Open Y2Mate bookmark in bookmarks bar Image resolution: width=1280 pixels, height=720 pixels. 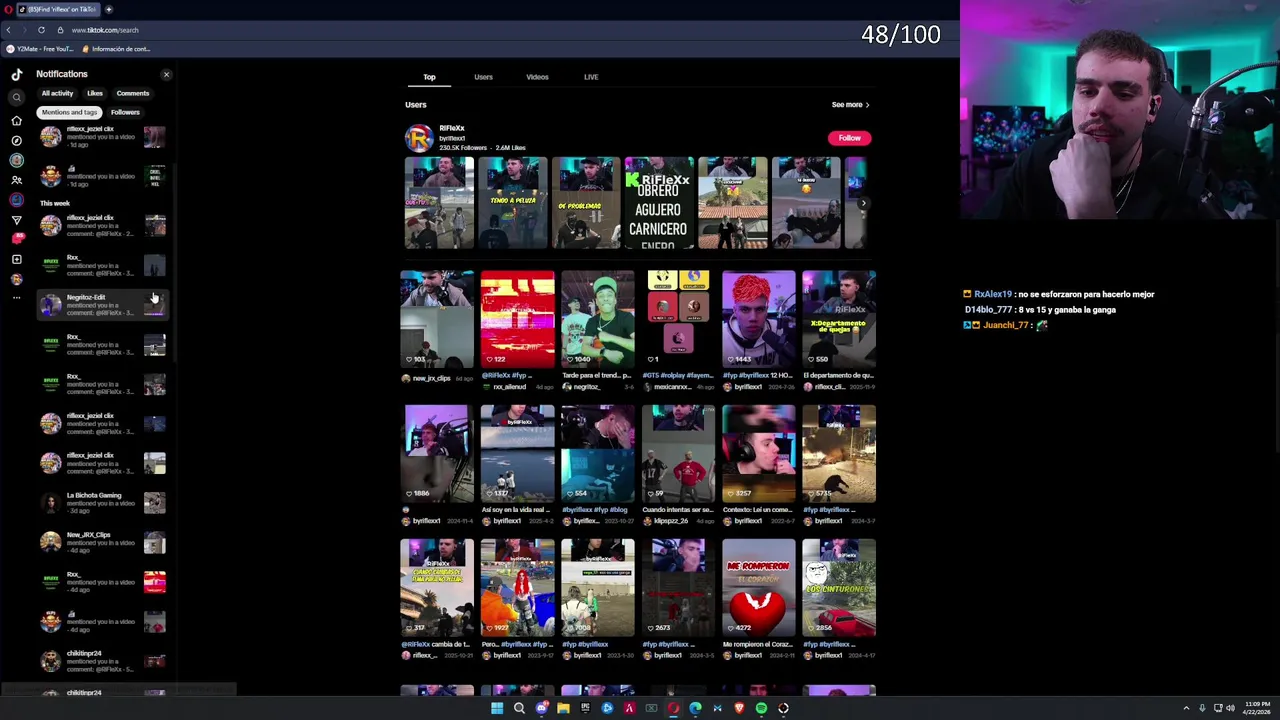pyautogui.click(x=41, y=49)
